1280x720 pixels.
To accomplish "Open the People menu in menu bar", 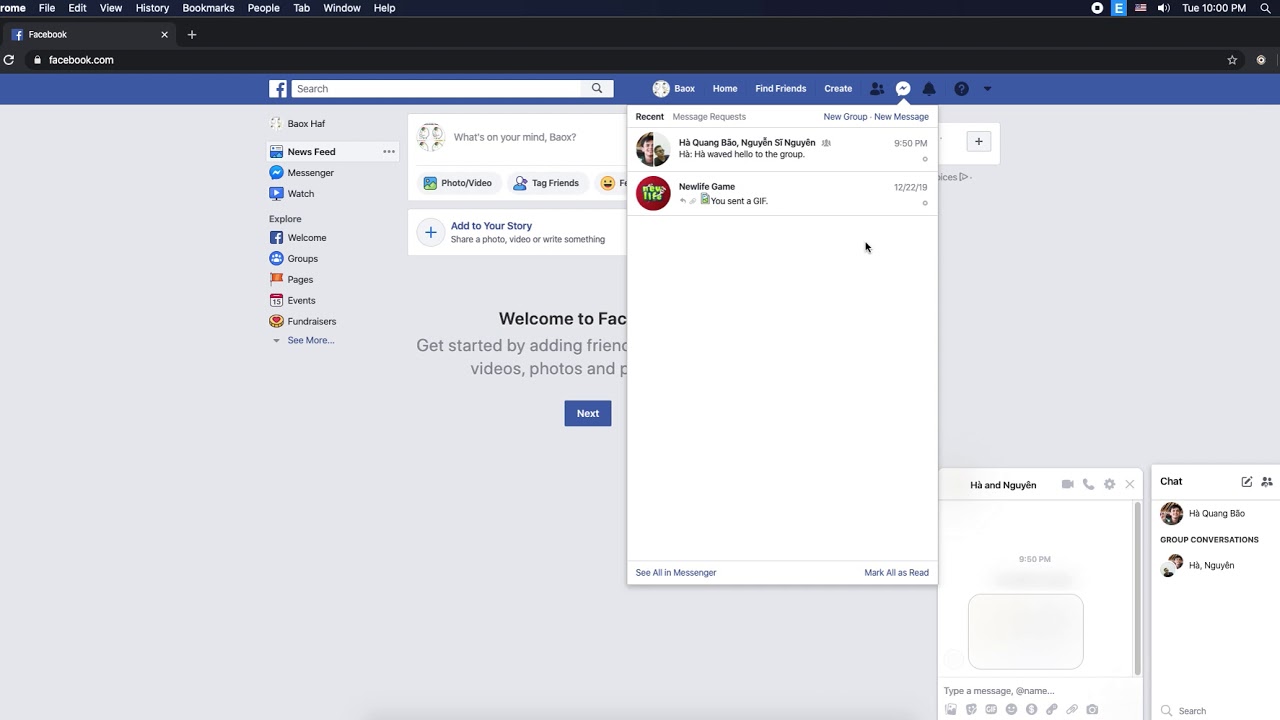I will tap(264, 8).
